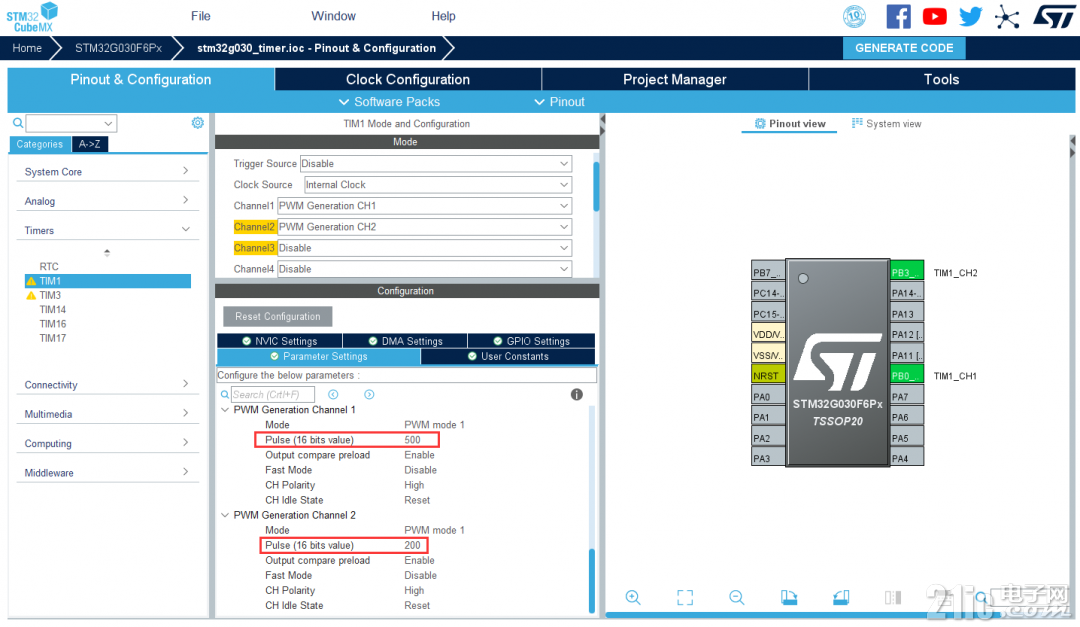
Task: Switch to System view
Action: coord(886,123)
